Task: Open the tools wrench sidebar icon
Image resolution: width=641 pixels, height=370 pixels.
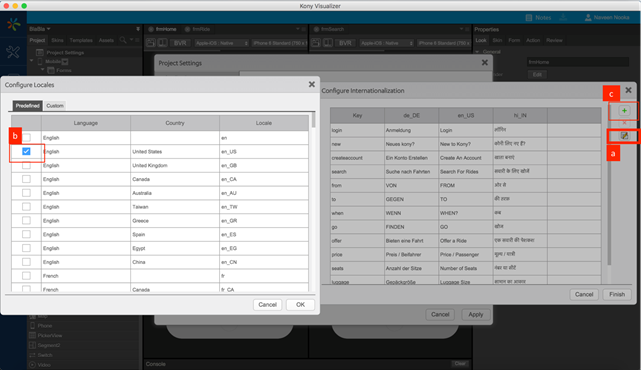Action: pyautogui.click(x=13, y=52)
